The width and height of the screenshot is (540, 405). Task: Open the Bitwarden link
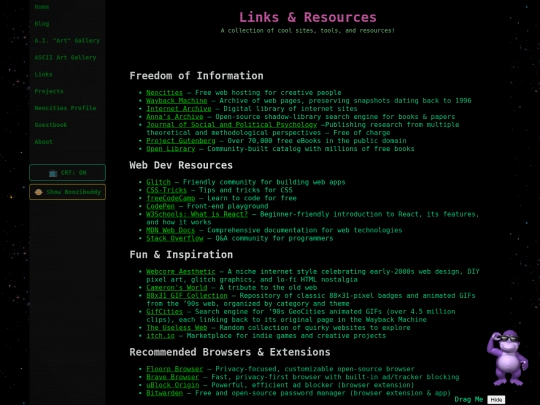click(164, 393)
